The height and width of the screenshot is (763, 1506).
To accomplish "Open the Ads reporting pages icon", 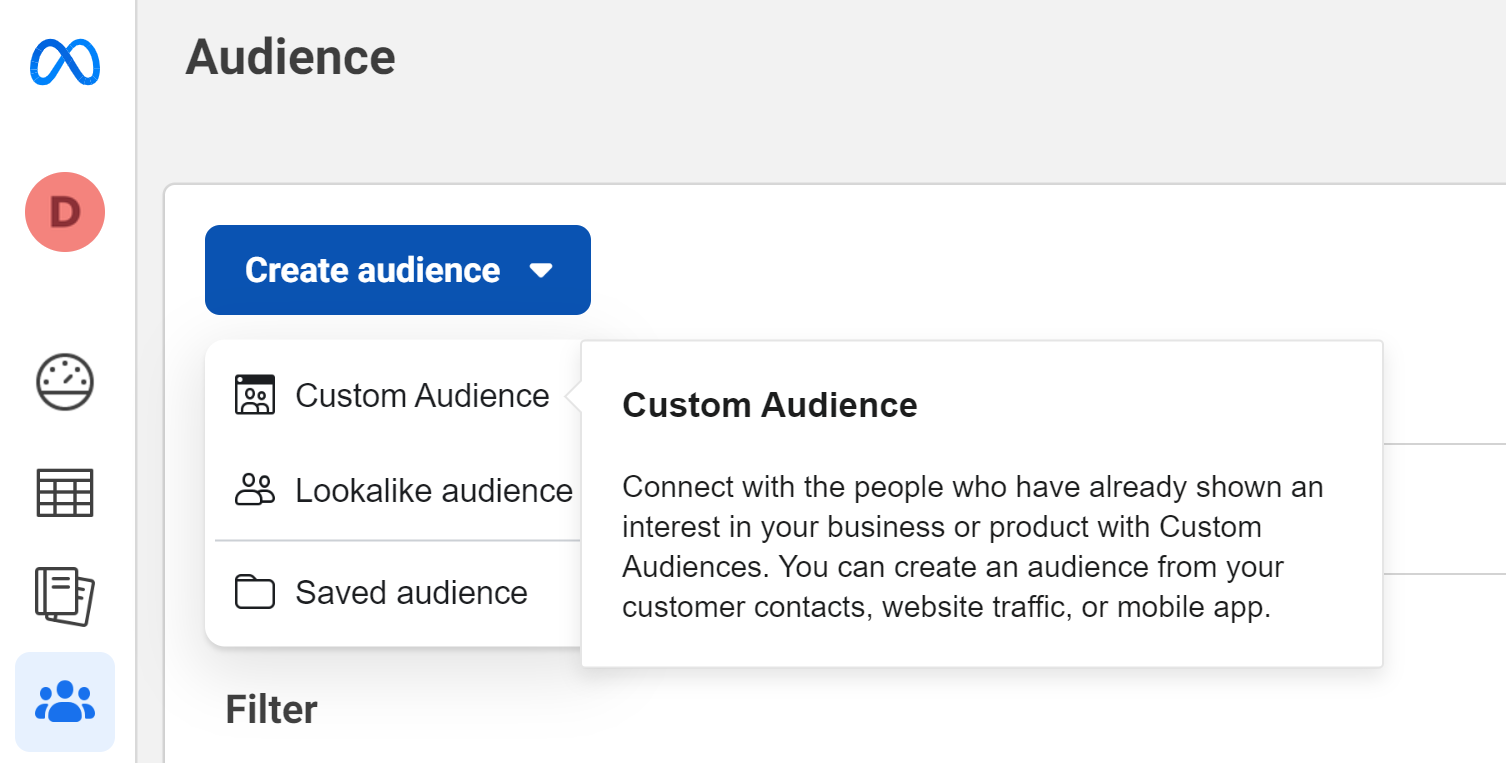I will click(x=65, y=596).
